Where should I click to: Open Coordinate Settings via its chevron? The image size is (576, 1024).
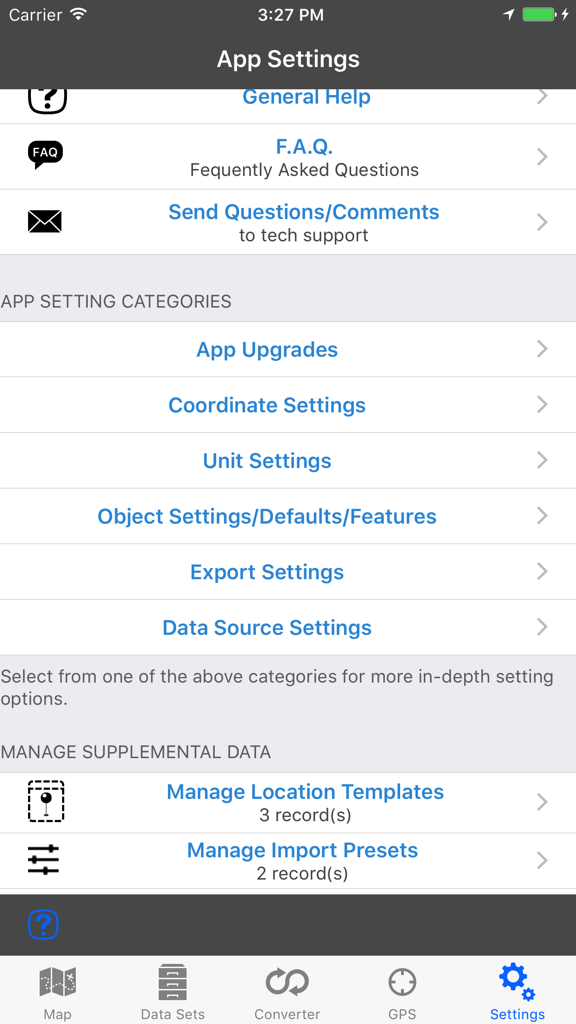coord(542,405)
